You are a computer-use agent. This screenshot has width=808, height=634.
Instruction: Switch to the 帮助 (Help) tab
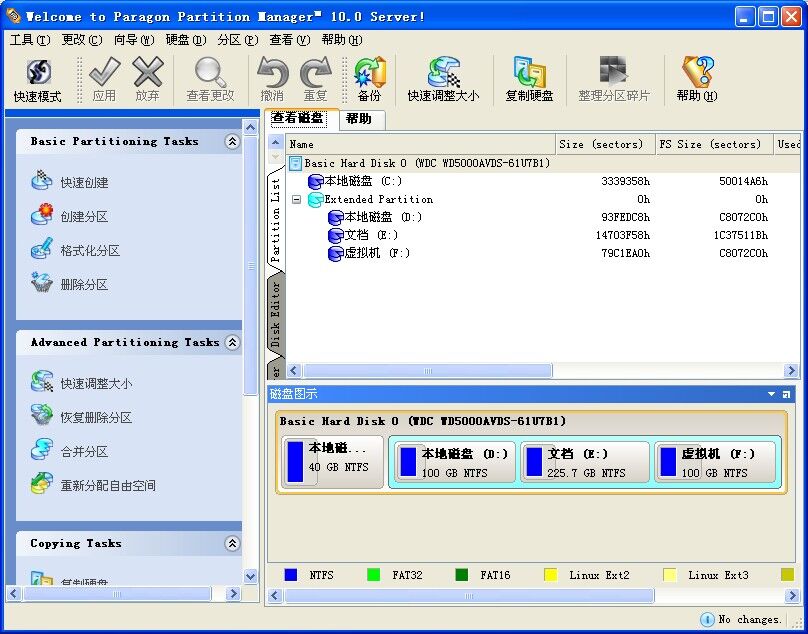[361, 119]
